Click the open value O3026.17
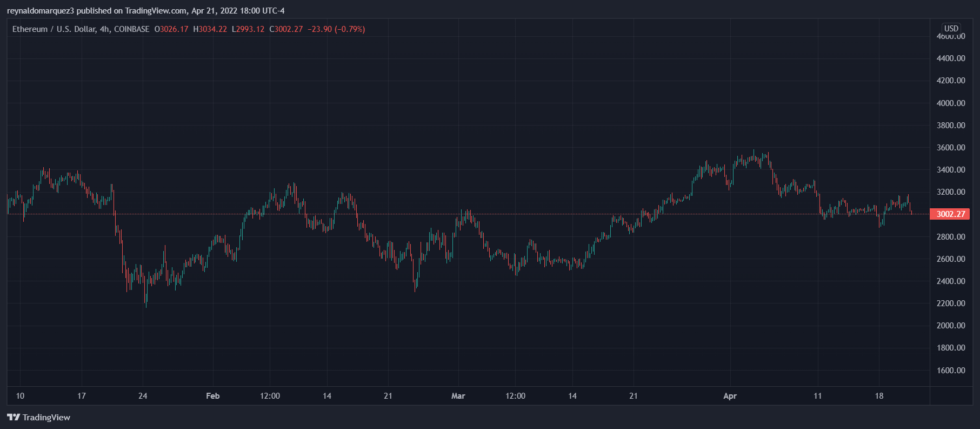 (171, 29)
